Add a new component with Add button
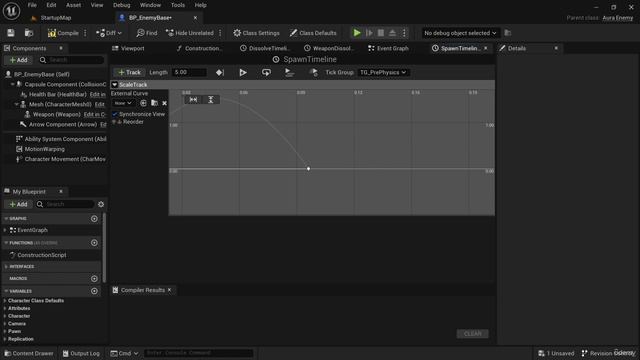Image resolution: width=640 pixels, height=360 pixels. click(18, 60)
